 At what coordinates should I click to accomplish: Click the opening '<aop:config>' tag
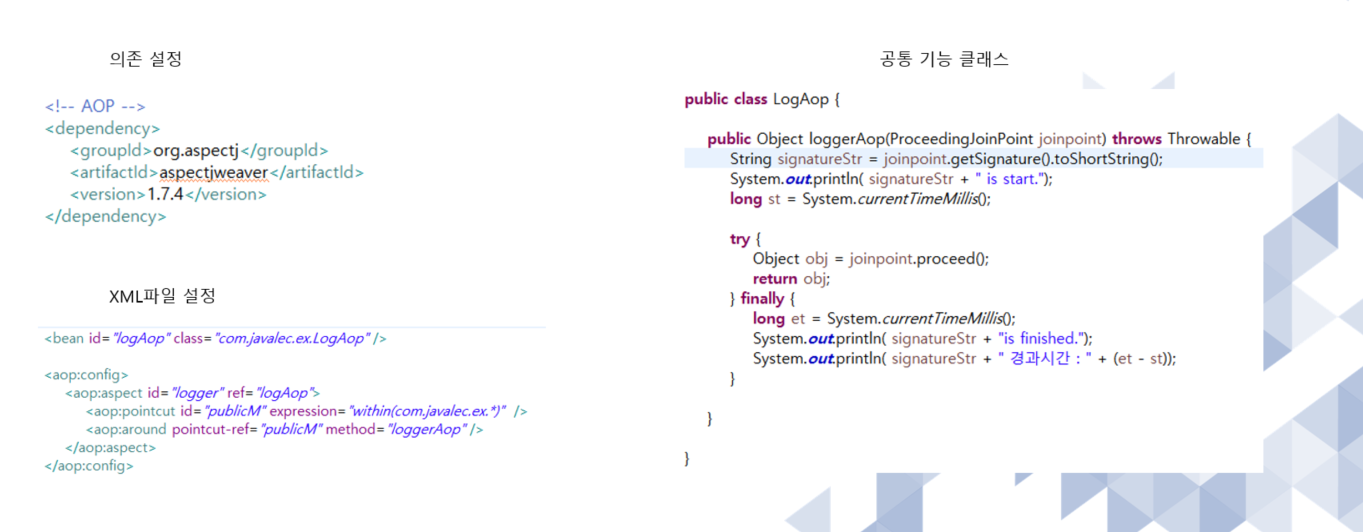pyautogui.click(x=86, y=374)
